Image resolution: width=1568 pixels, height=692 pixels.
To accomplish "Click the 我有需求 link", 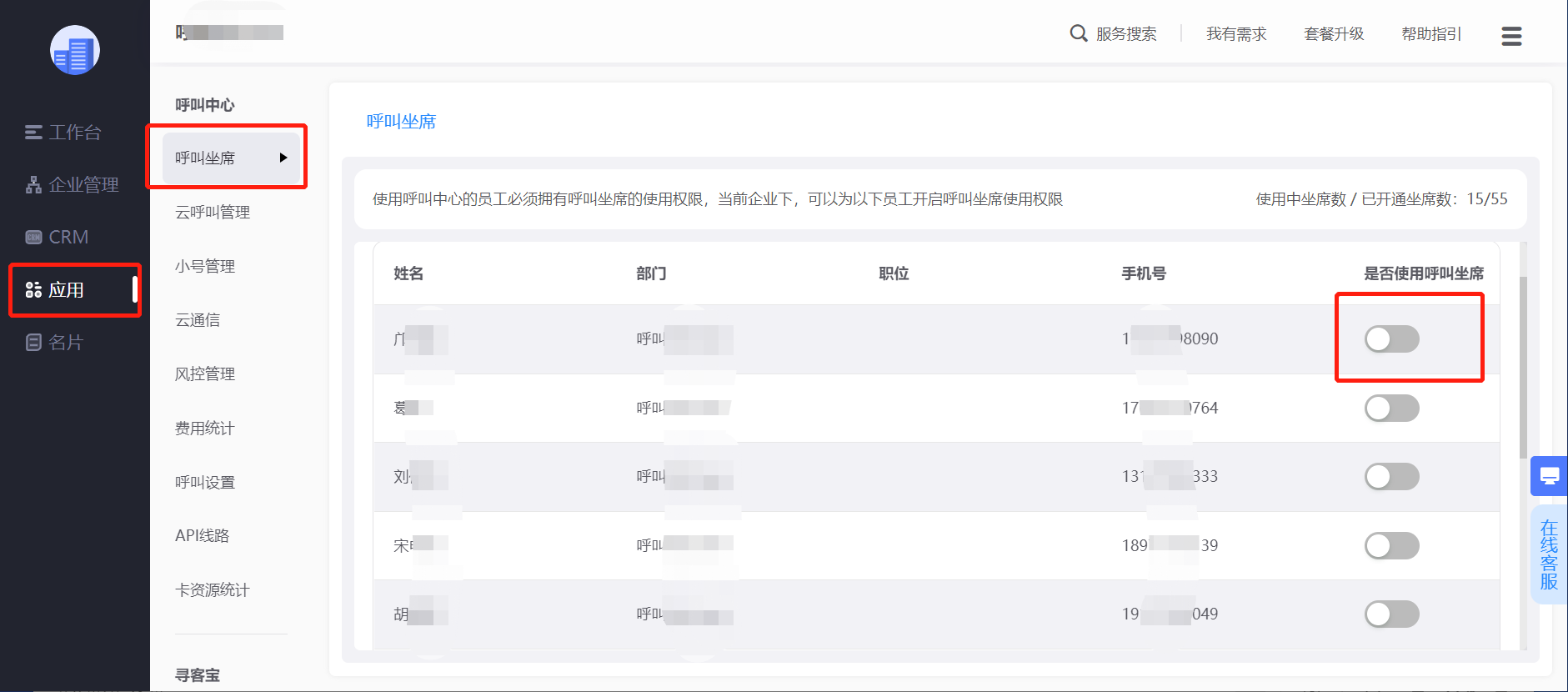I will pyautogui.click(x=1236, y=33).
